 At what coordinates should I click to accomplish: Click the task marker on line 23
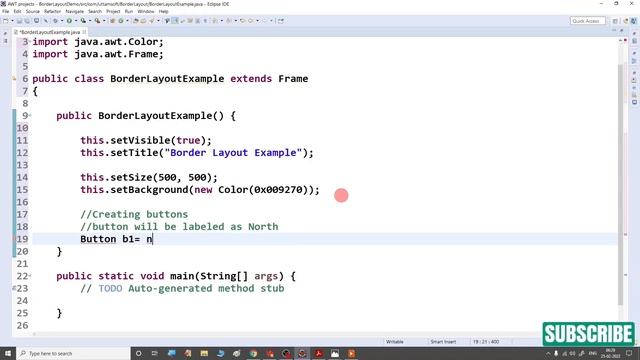point(14,288)
